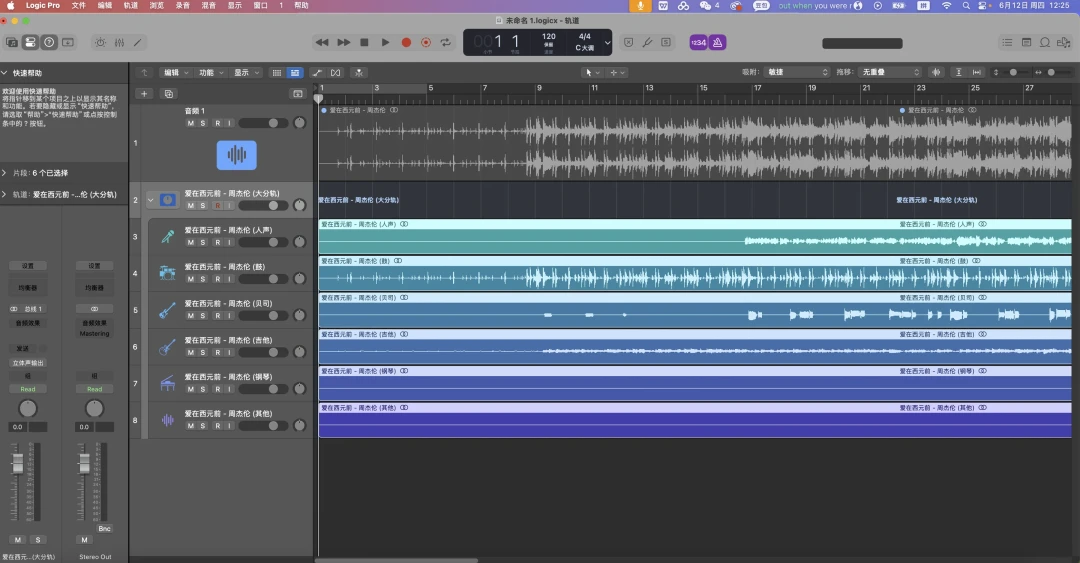
Task: Solo the 钢琴 piano track
Action: (x=202, y=389)
